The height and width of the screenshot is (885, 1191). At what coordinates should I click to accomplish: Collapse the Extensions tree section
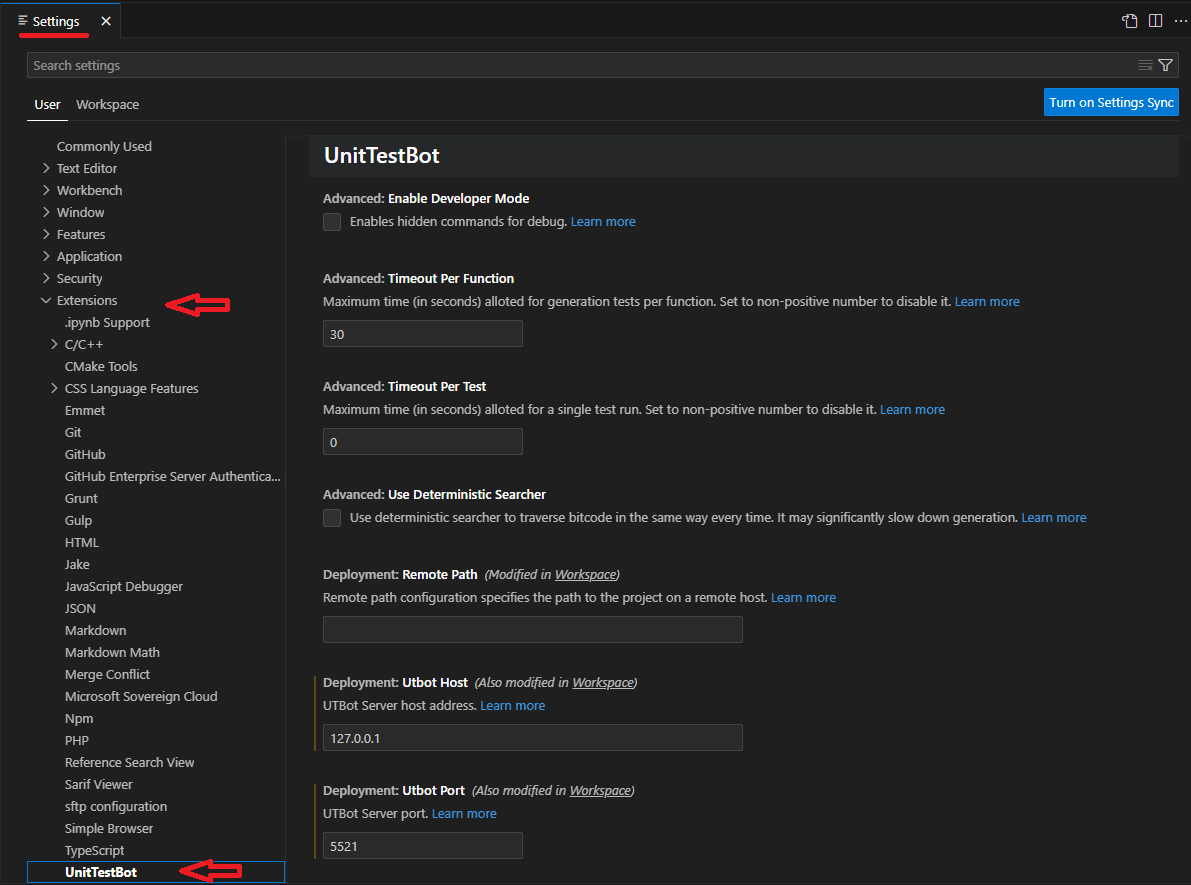pos(46,301)
